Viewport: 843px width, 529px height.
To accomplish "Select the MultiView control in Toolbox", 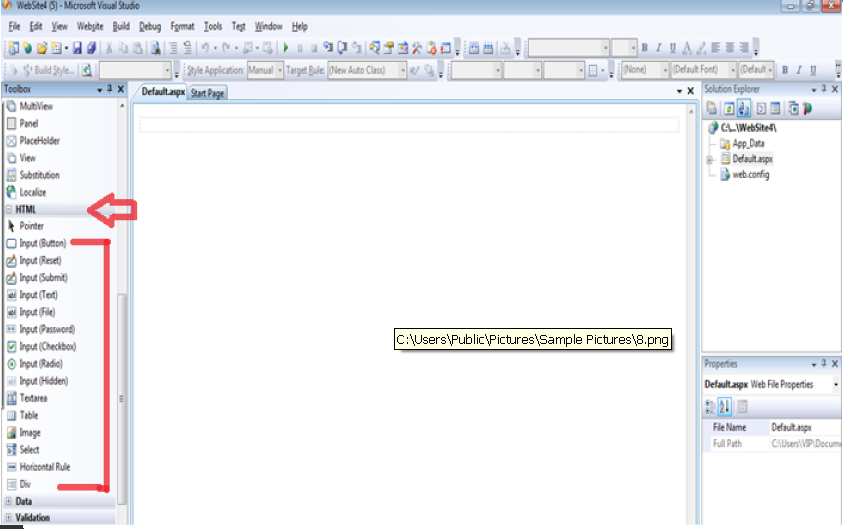I will click(x=30, y=106).
